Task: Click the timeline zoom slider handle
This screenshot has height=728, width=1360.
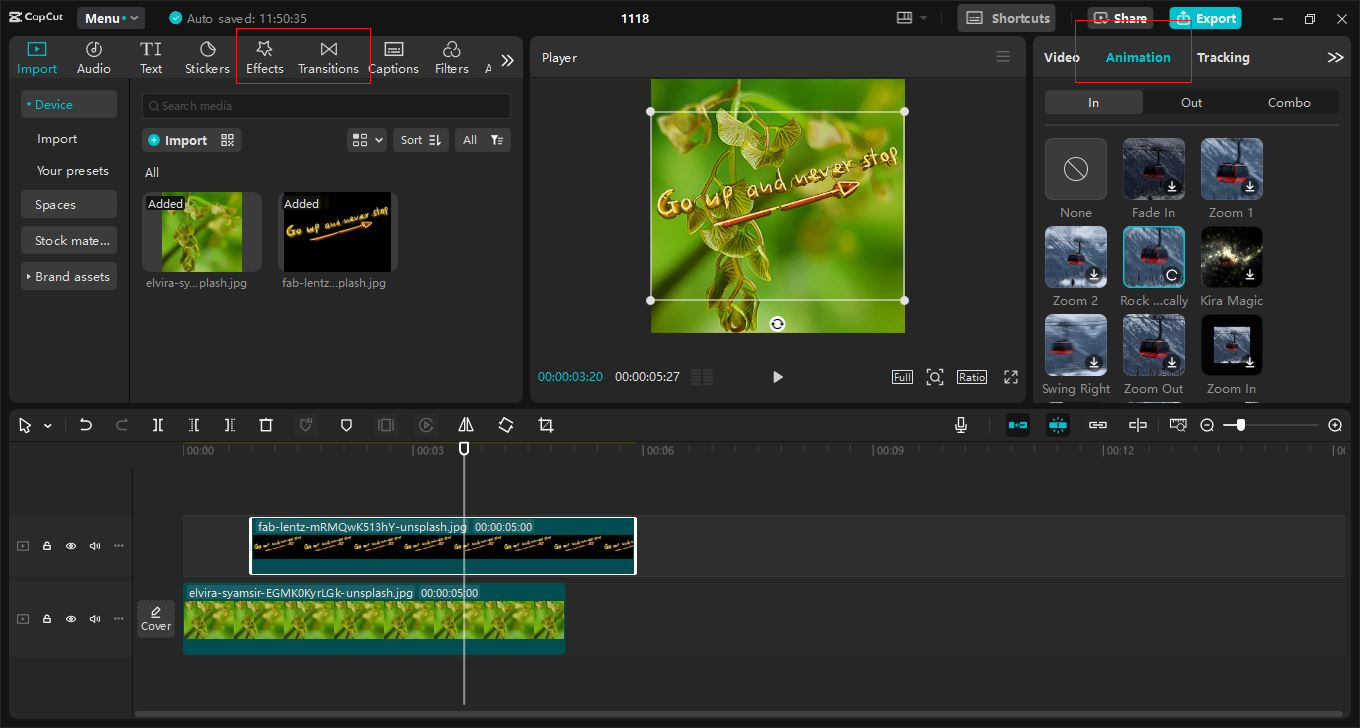Action: [x=1240, y=425]
